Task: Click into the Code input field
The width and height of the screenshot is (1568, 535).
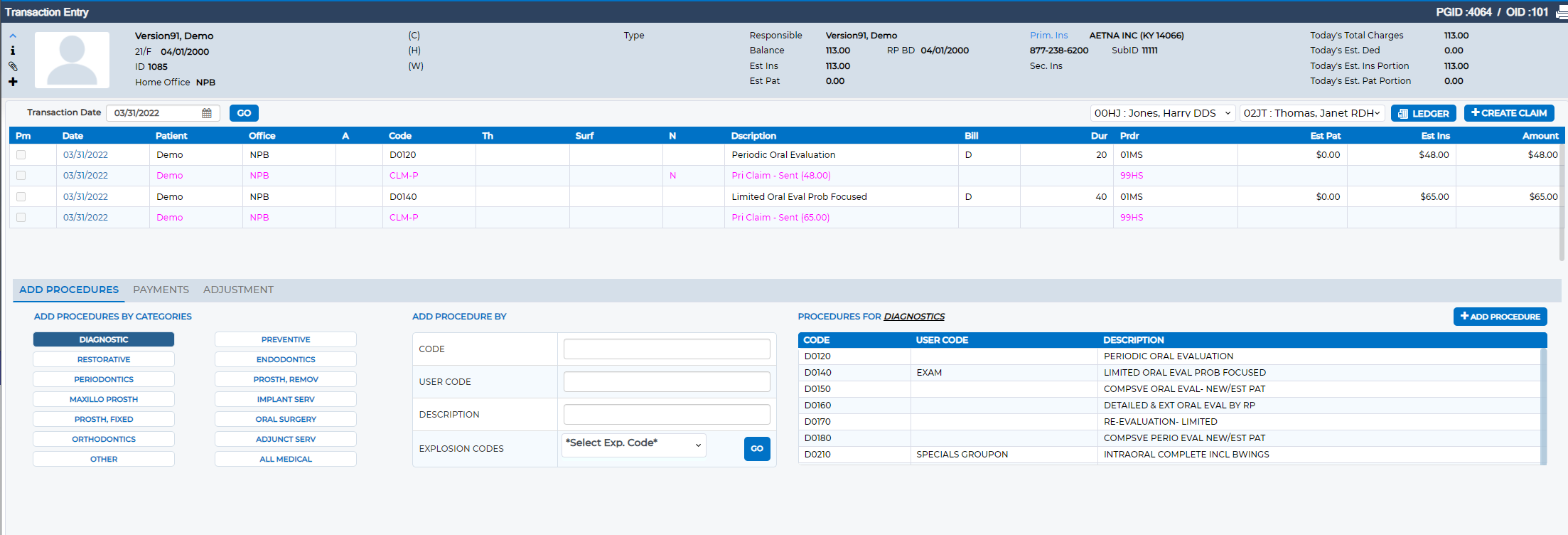Action: pyautogui.click(x=667, y=349)
